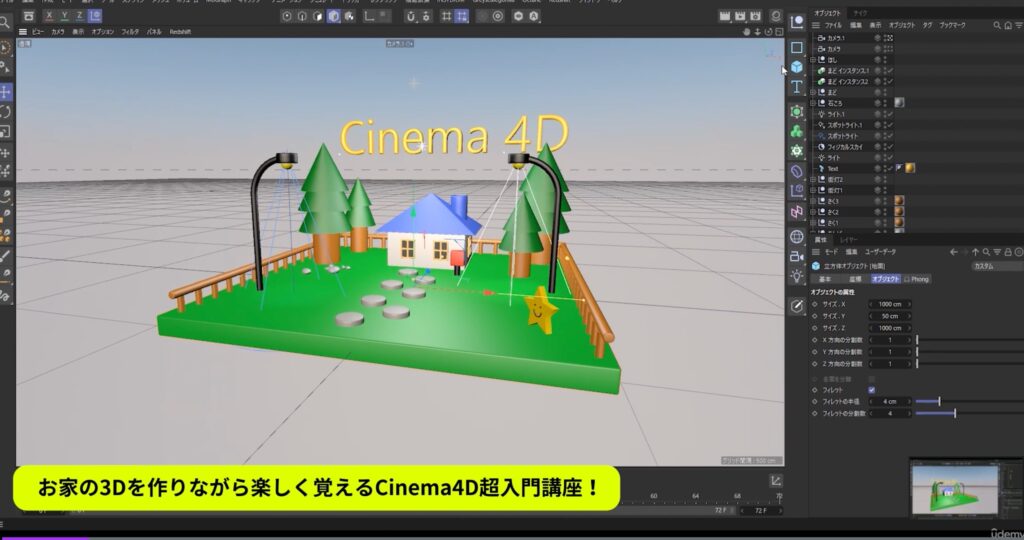The height and width of the screenshot is (540, 1024).
Task: Expand the まど group in object tree
Action: point(814,92)
